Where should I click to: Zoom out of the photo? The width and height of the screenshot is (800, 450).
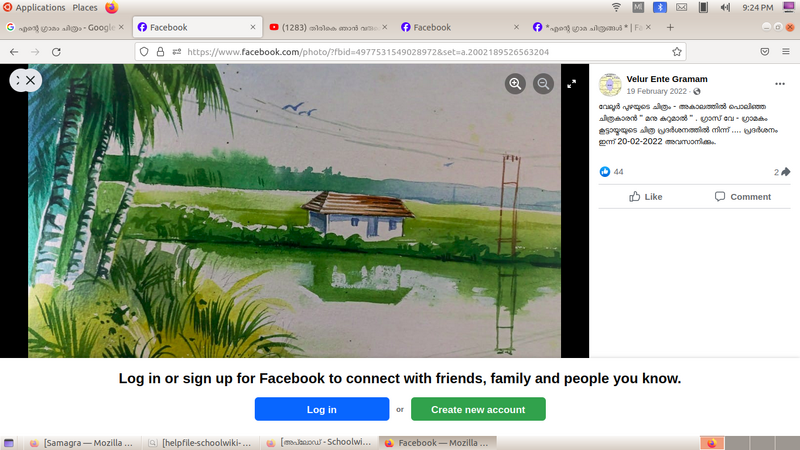pos(543,84)
